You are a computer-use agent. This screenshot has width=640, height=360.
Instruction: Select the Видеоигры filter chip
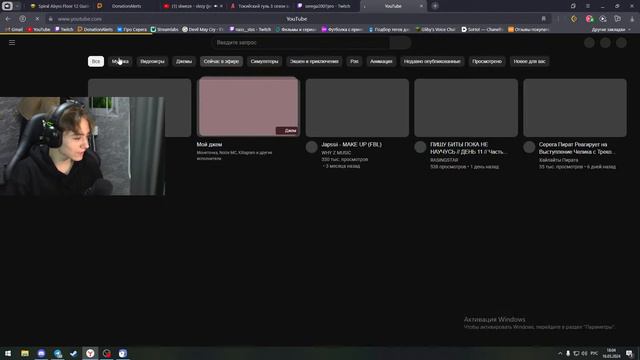click(152, 61)
